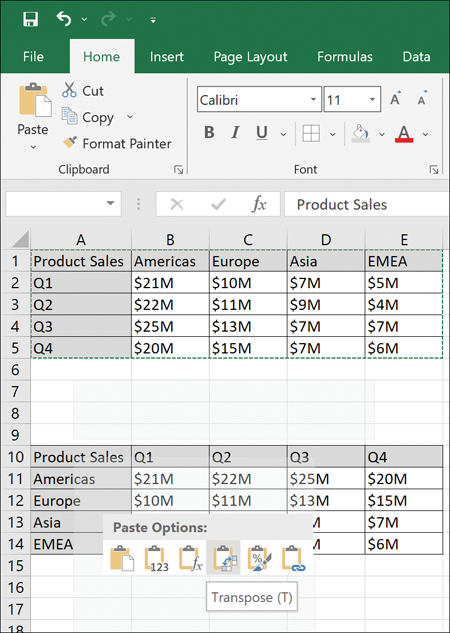Confirm entry with the checkmark
The image size is (450, 633).
[x=218, y=205]
